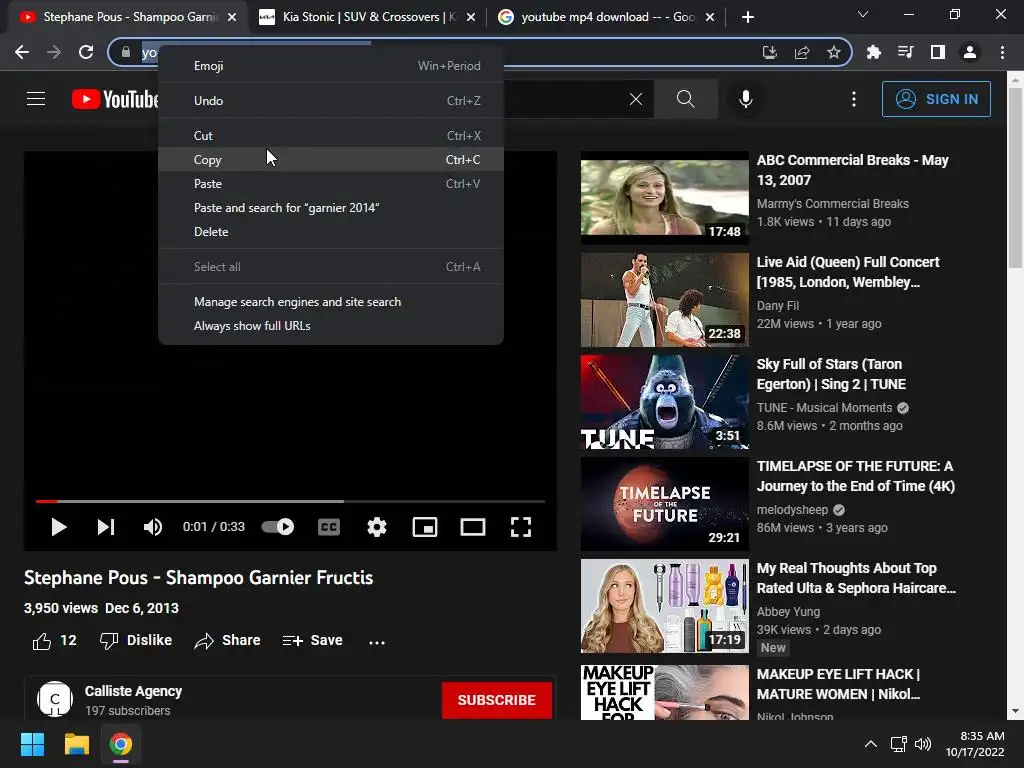Open TIMELAPSE OF THE FUTURE video title
1024x768 pixels.
856,476
